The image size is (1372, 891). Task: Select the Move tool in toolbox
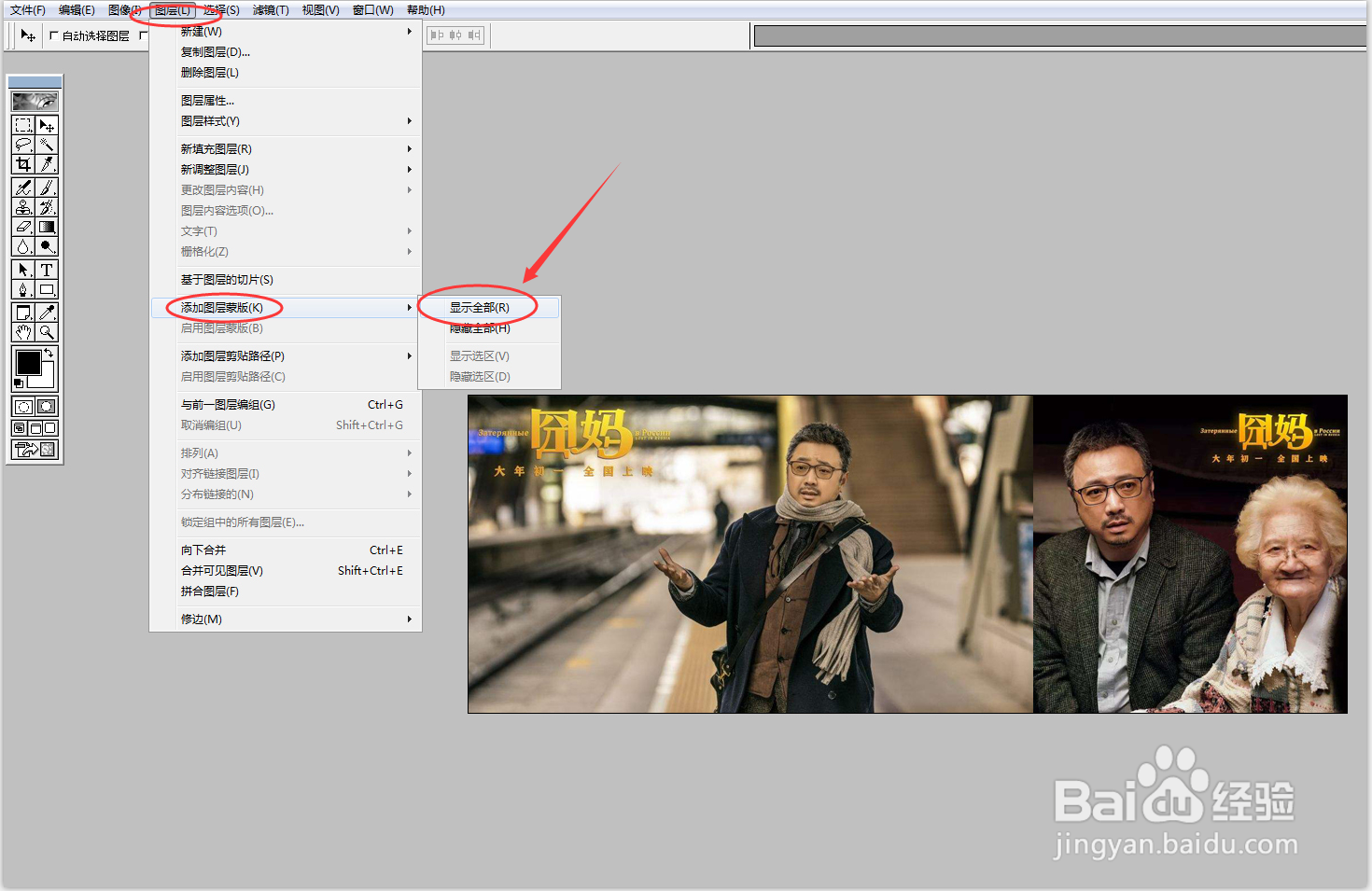coord(47,125)
